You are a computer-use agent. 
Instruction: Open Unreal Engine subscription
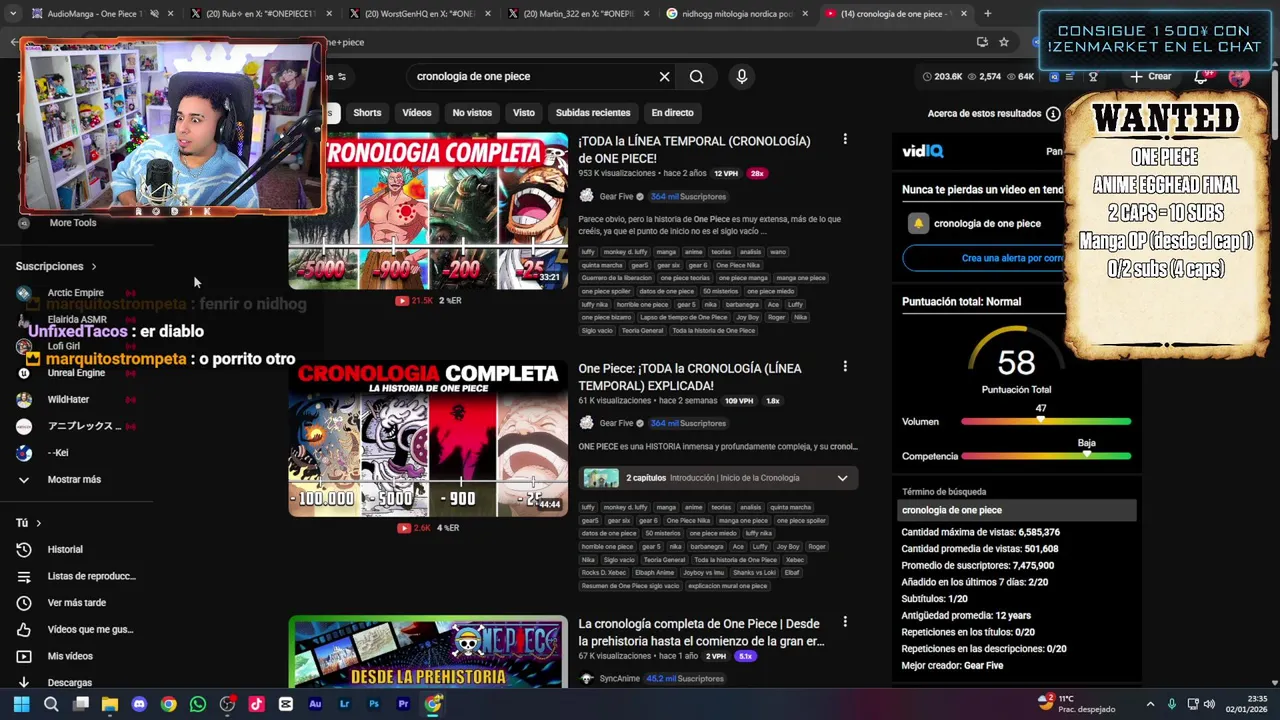point(75,373)
